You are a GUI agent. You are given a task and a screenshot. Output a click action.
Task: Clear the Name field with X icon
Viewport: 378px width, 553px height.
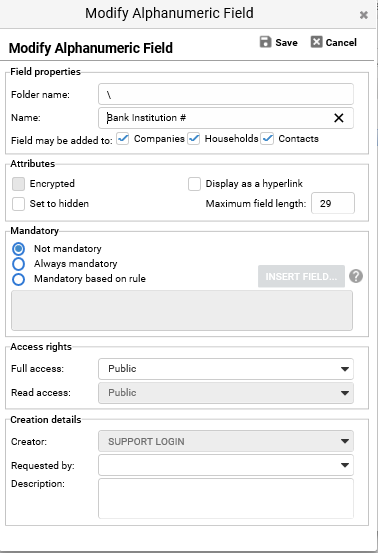click(339, 118)
